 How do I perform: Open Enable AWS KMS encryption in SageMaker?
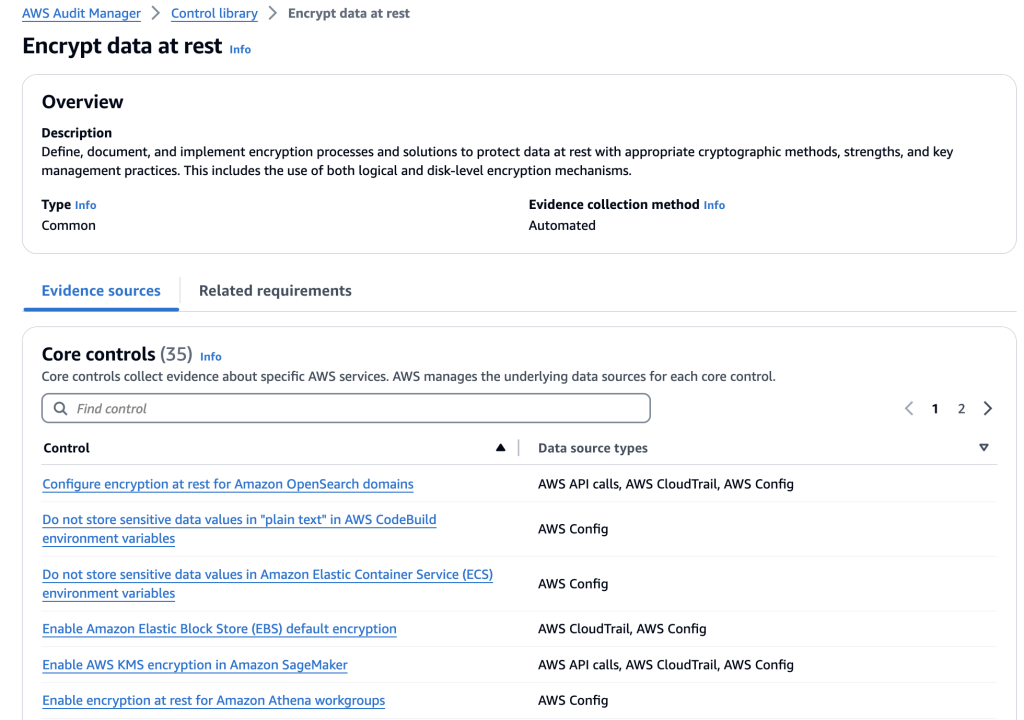pyautogui.click(x=195, y=665)
